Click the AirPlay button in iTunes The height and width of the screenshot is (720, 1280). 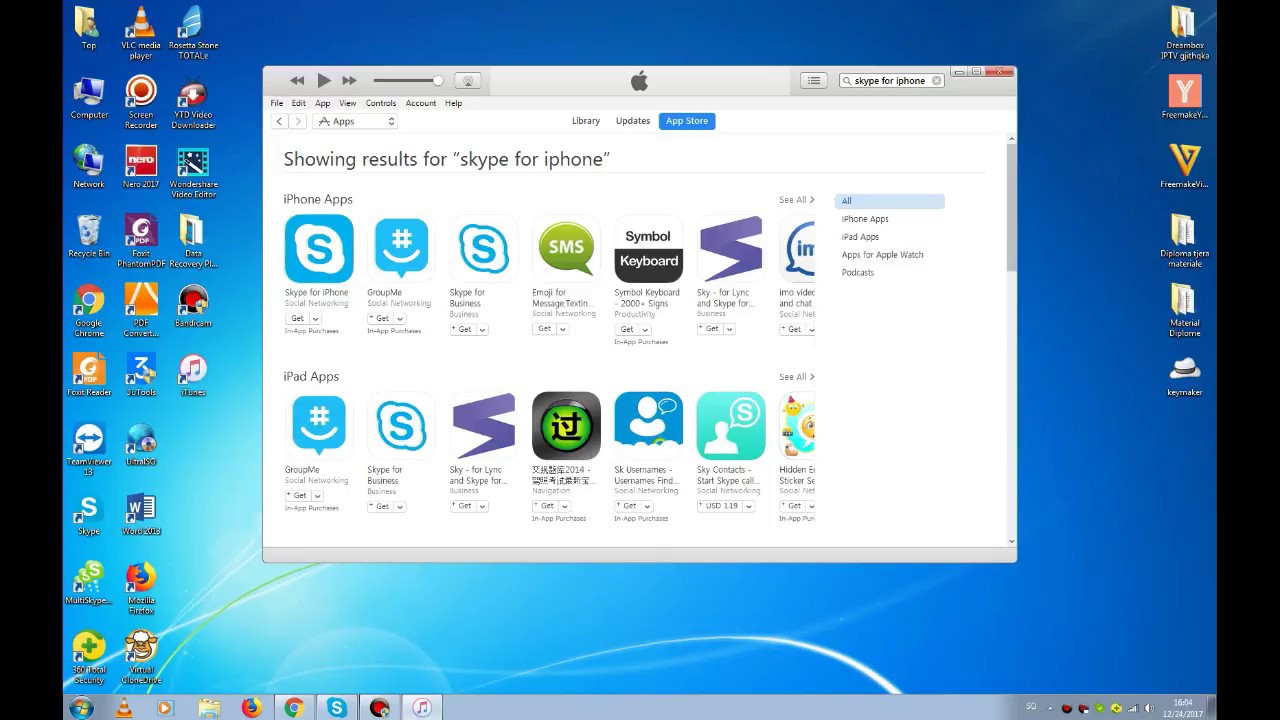467,81
